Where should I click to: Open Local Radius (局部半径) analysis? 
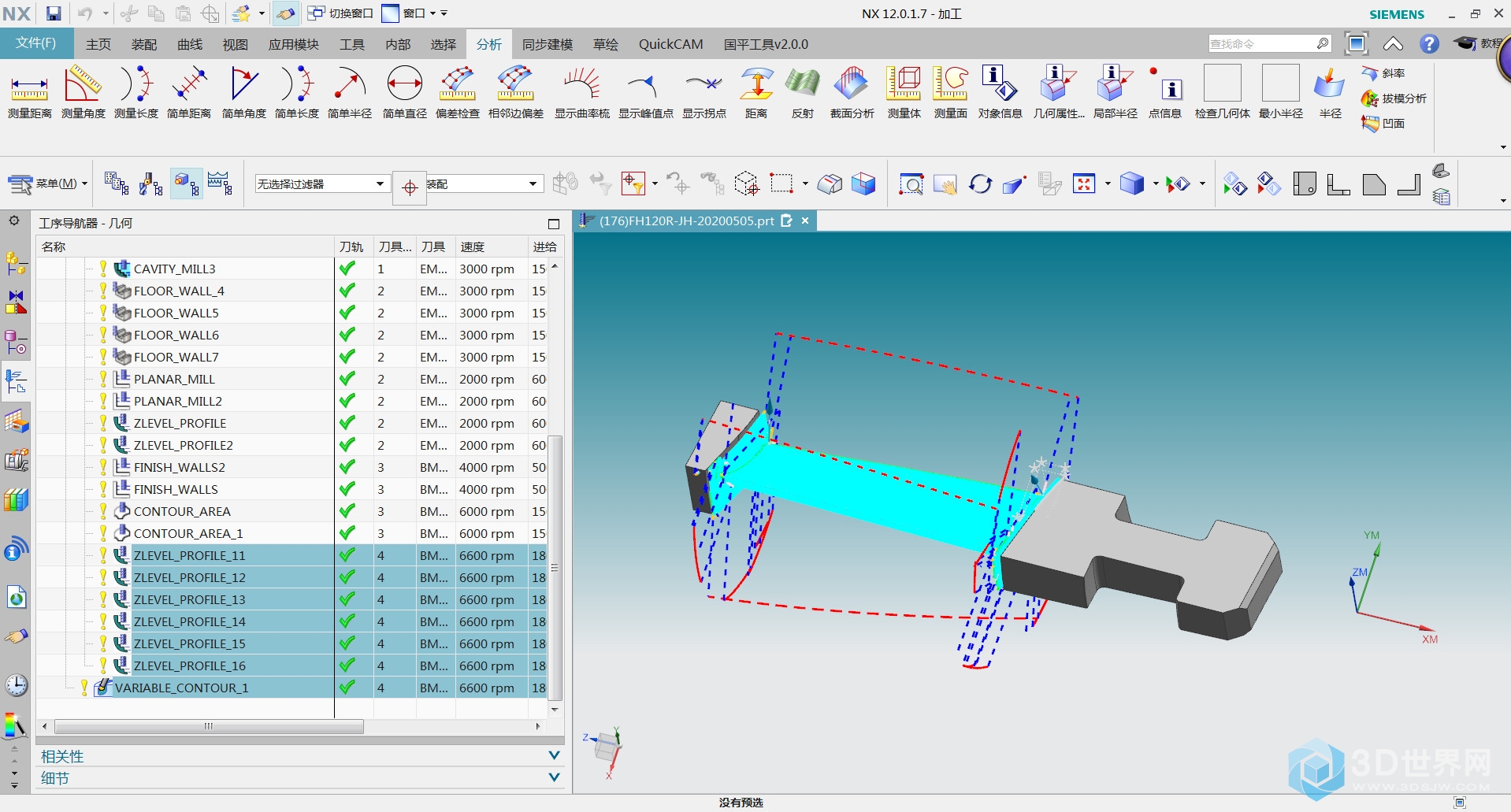coord(1115,93)
